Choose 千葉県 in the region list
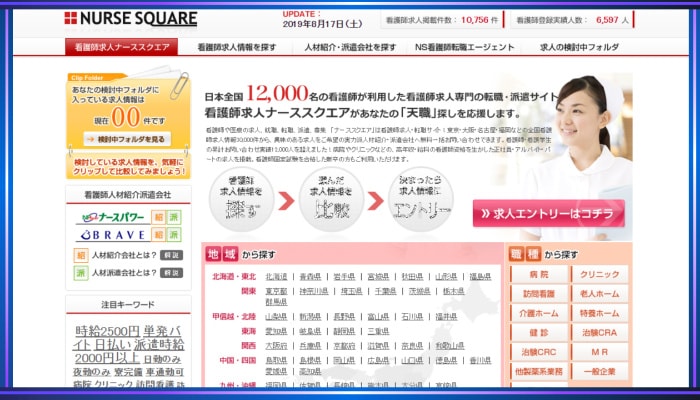The height and width of the screenshot is (400, 700). (x=385, y=292)
